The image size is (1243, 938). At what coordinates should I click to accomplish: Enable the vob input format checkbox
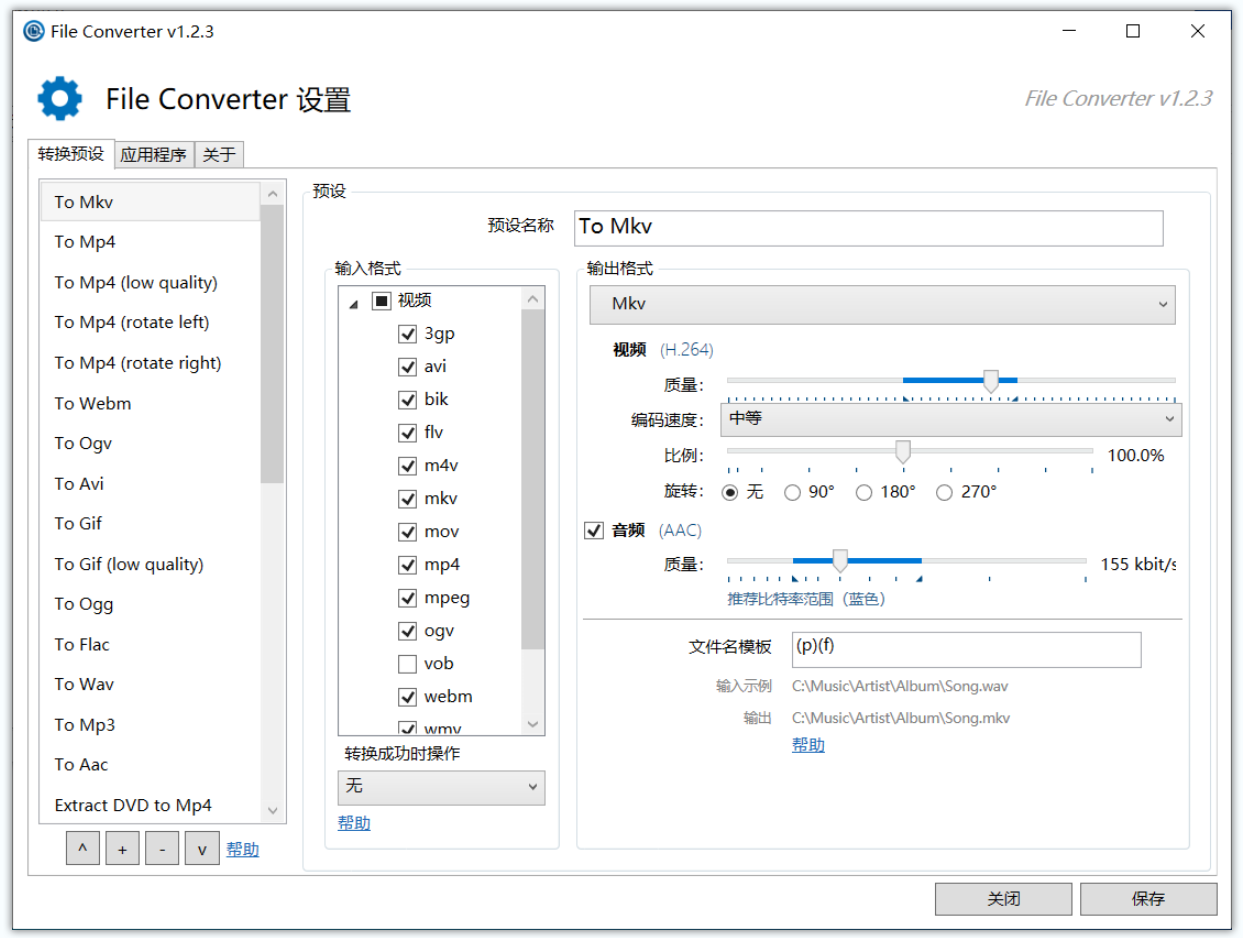tap(407, 663)
